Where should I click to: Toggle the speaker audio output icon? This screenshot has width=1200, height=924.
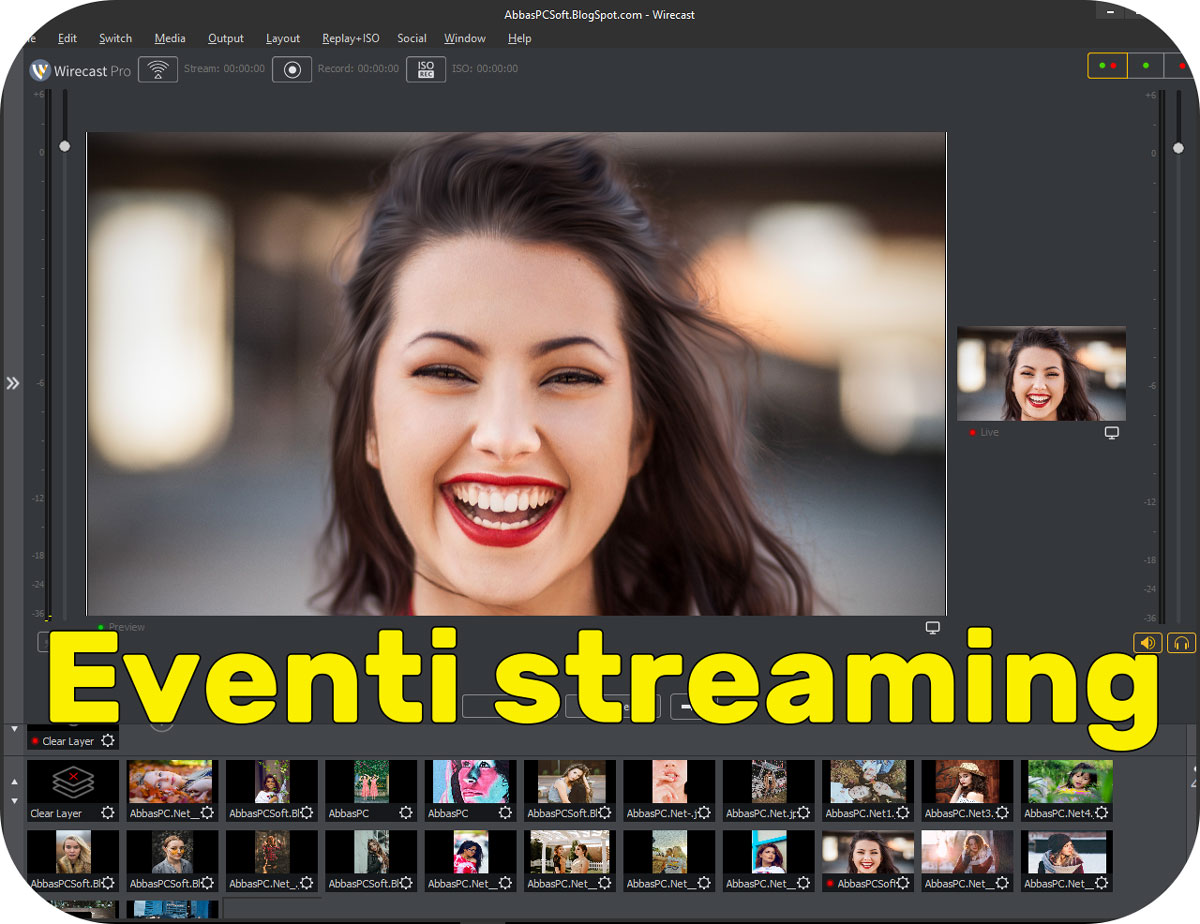pyautogui.click(x=1147, y=643)
